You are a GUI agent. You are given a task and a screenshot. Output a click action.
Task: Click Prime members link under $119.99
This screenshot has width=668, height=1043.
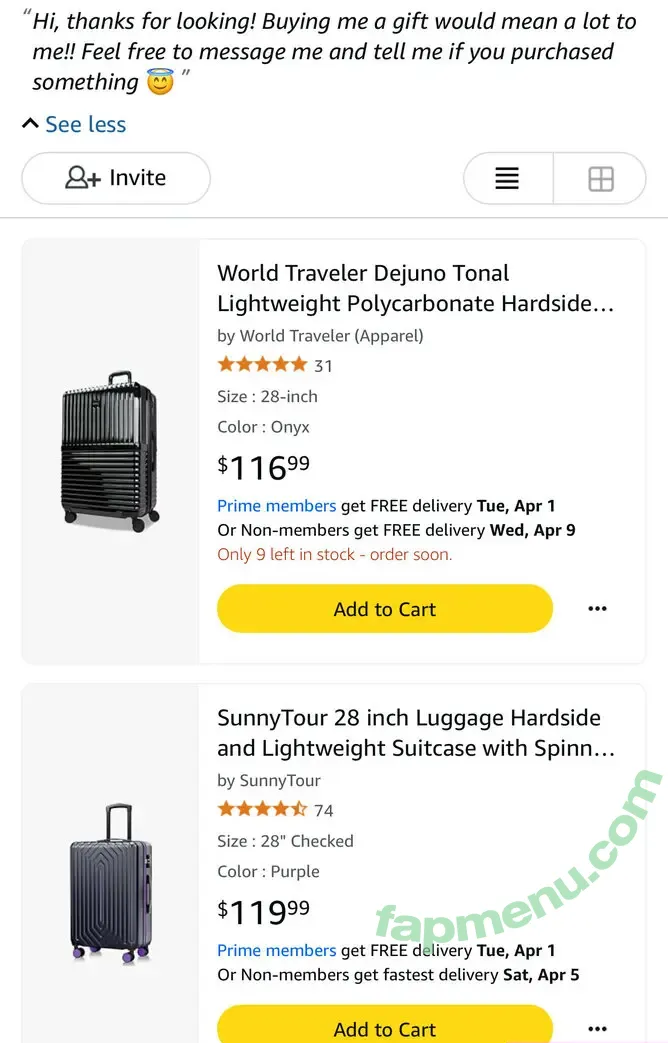[x=276, y=950]
